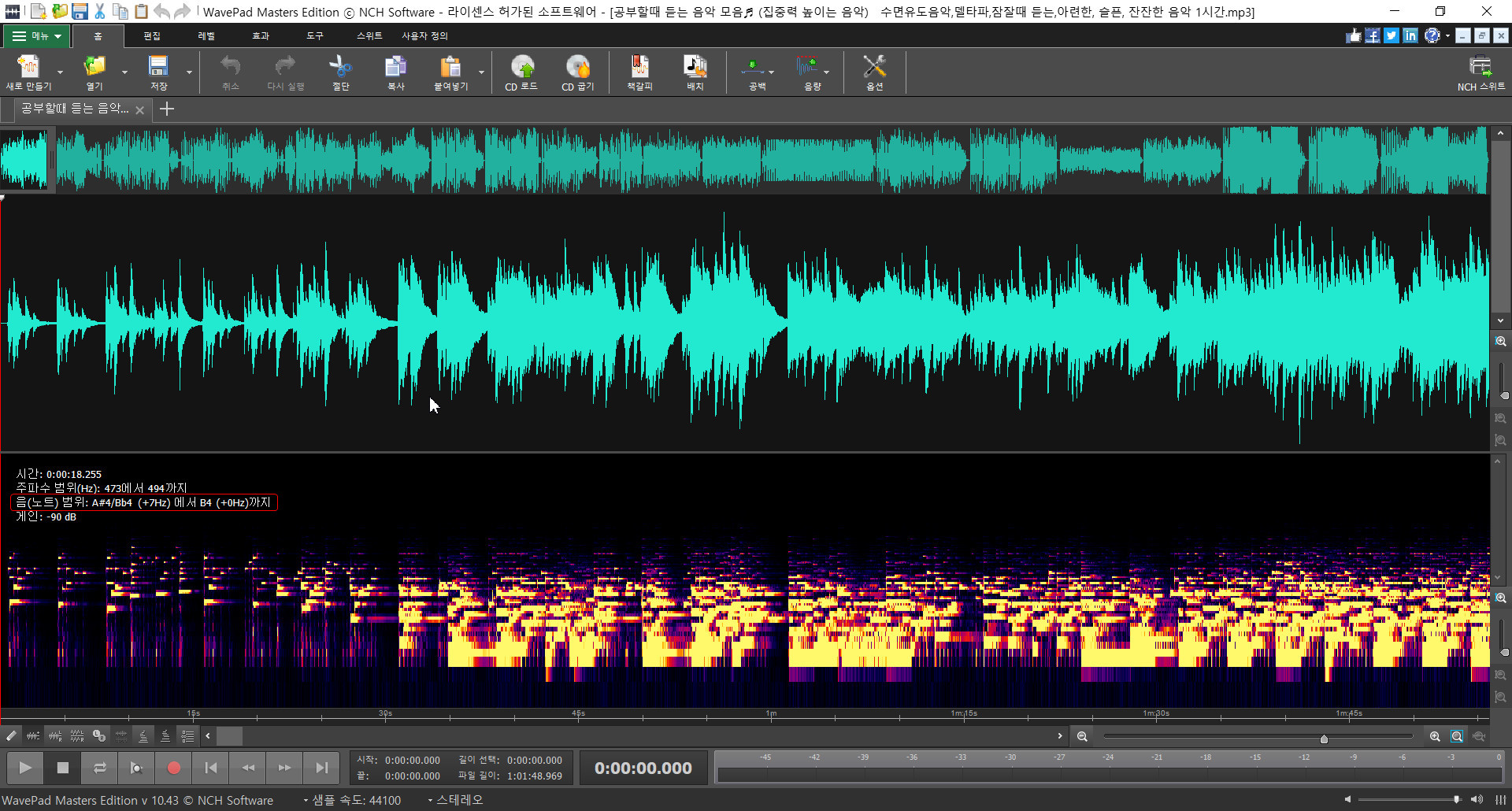Click the rewind button
This screenshot has width=1512, height=811.
[248, 768]
